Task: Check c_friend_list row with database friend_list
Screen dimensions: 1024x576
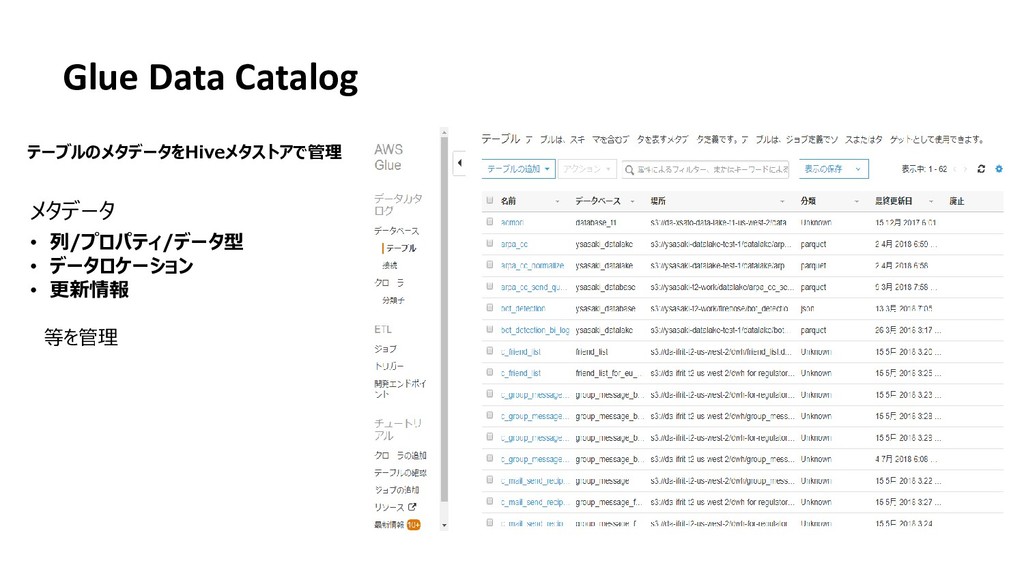Action: coord(490,351)
